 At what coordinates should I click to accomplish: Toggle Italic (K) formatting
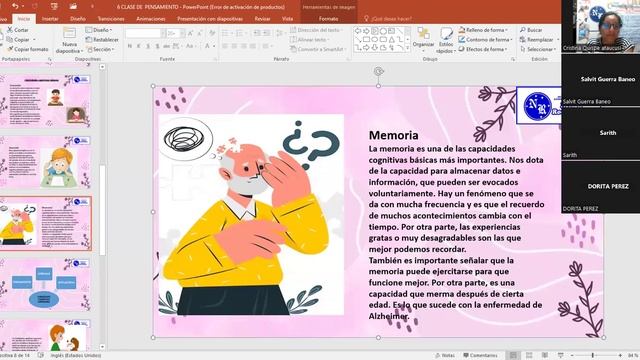tap(139, 46)
